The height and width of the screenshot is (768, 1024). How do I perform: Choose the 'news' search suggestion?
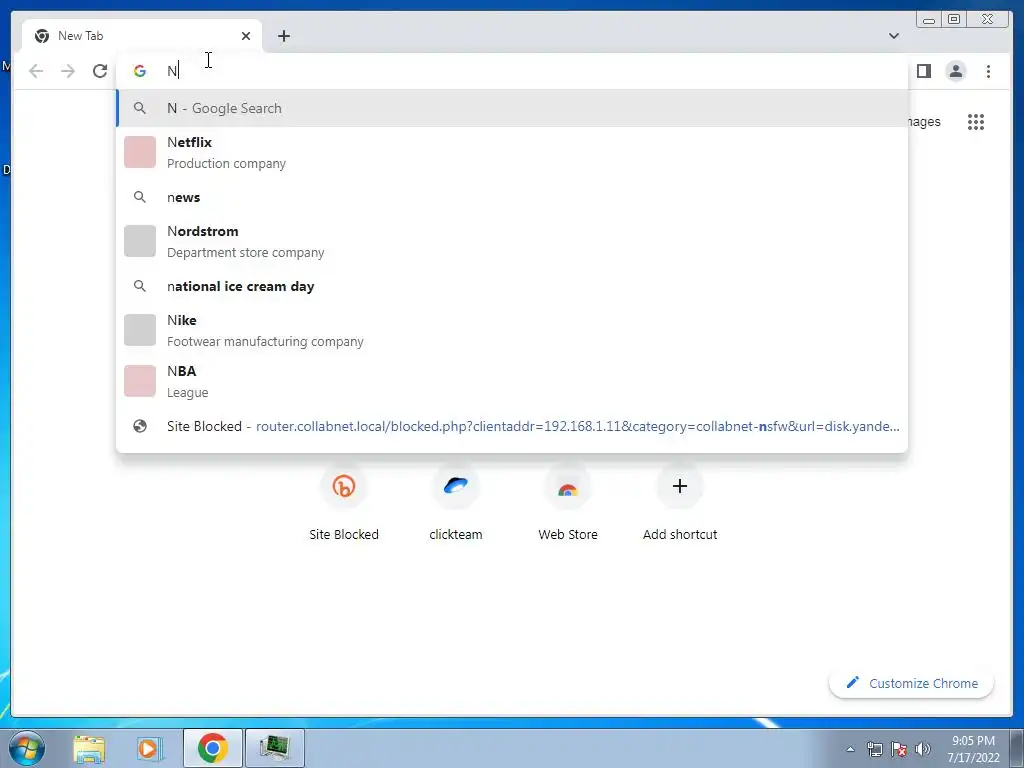tap(512, 197)
